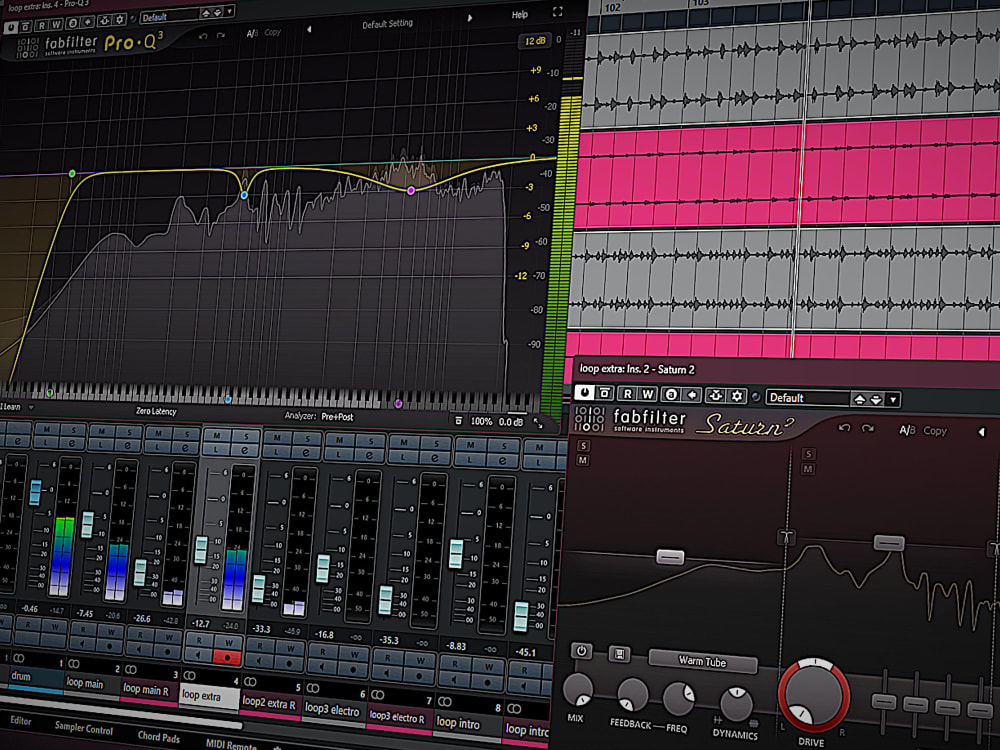Open Pro-Q 3 12 dB display range selector
The image size is (1000, 750).
tap(534, 41)
